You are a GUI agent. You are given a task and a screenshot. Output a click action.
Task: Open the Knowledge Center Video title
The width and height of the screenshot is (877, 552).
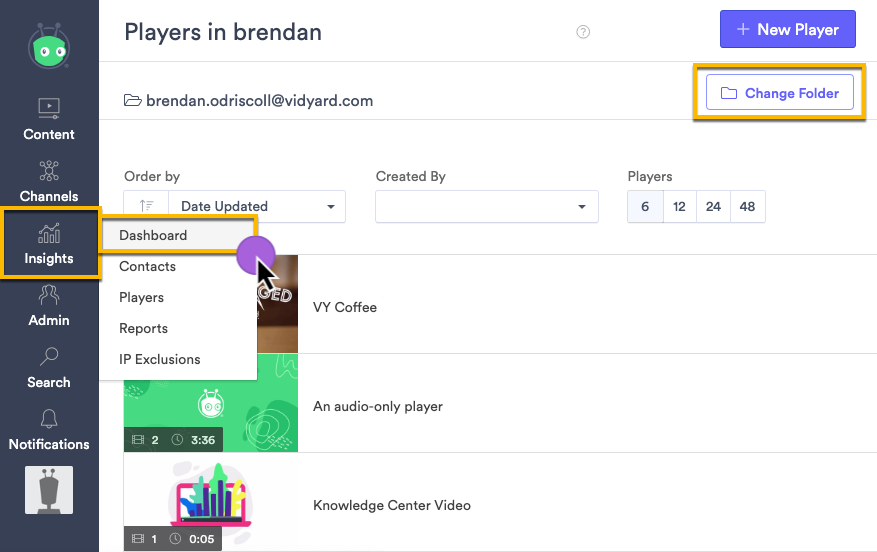tap(392, 506)
